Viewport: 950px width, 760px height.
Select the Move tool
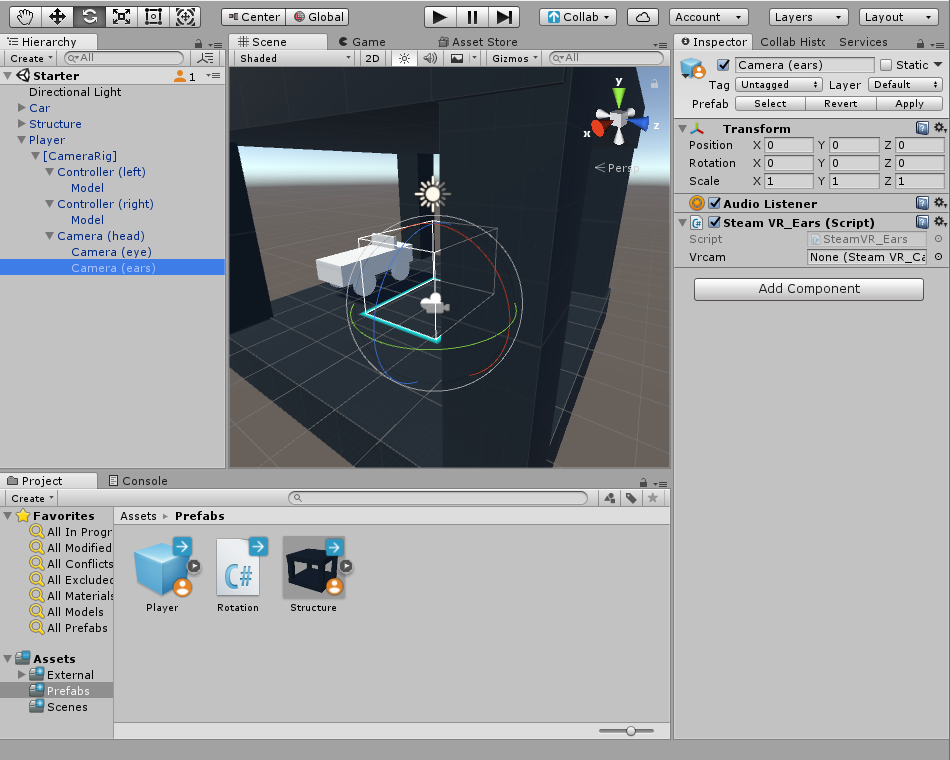coord(57,16)
